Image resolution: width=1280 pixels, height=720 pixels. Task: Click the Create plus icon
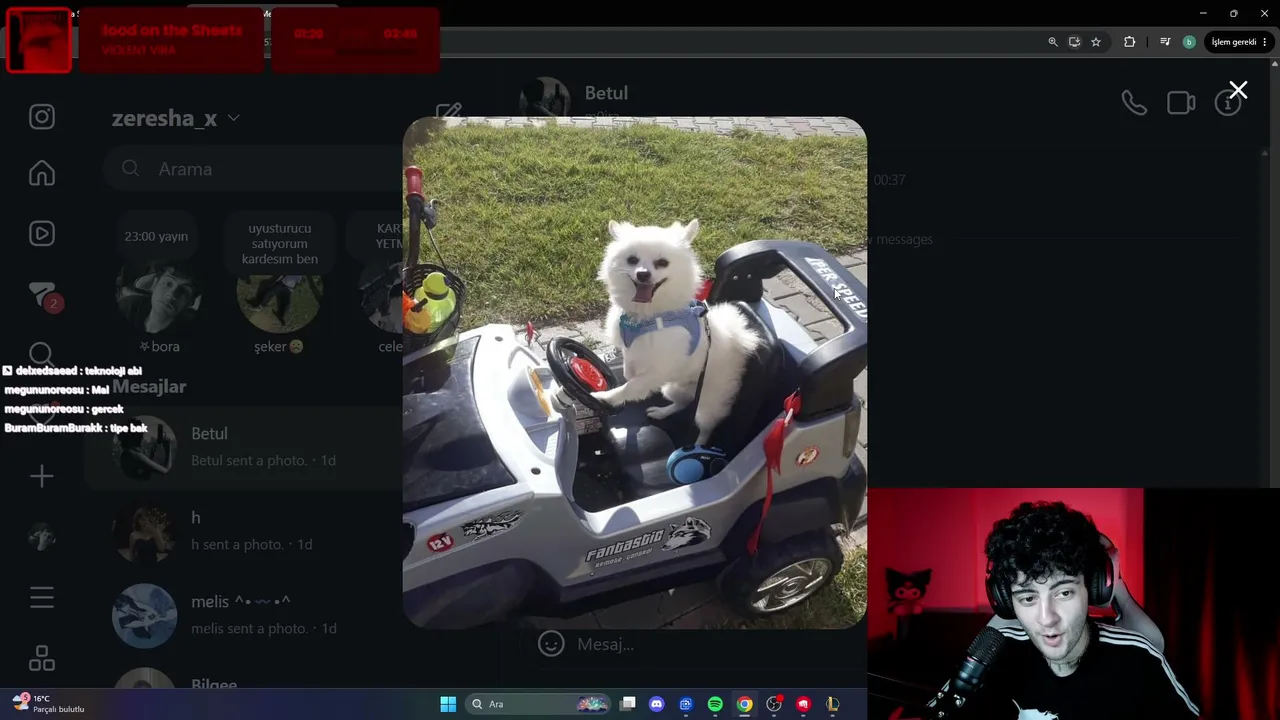tap(41, 476)
